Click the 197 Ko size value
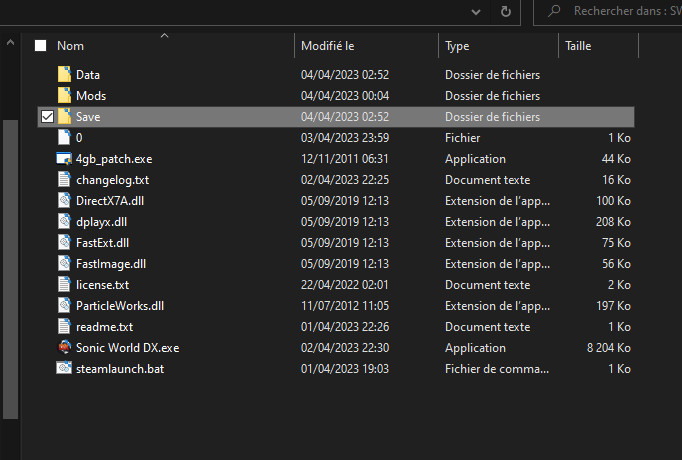682x460 pixels. click(x=613, y=306)
